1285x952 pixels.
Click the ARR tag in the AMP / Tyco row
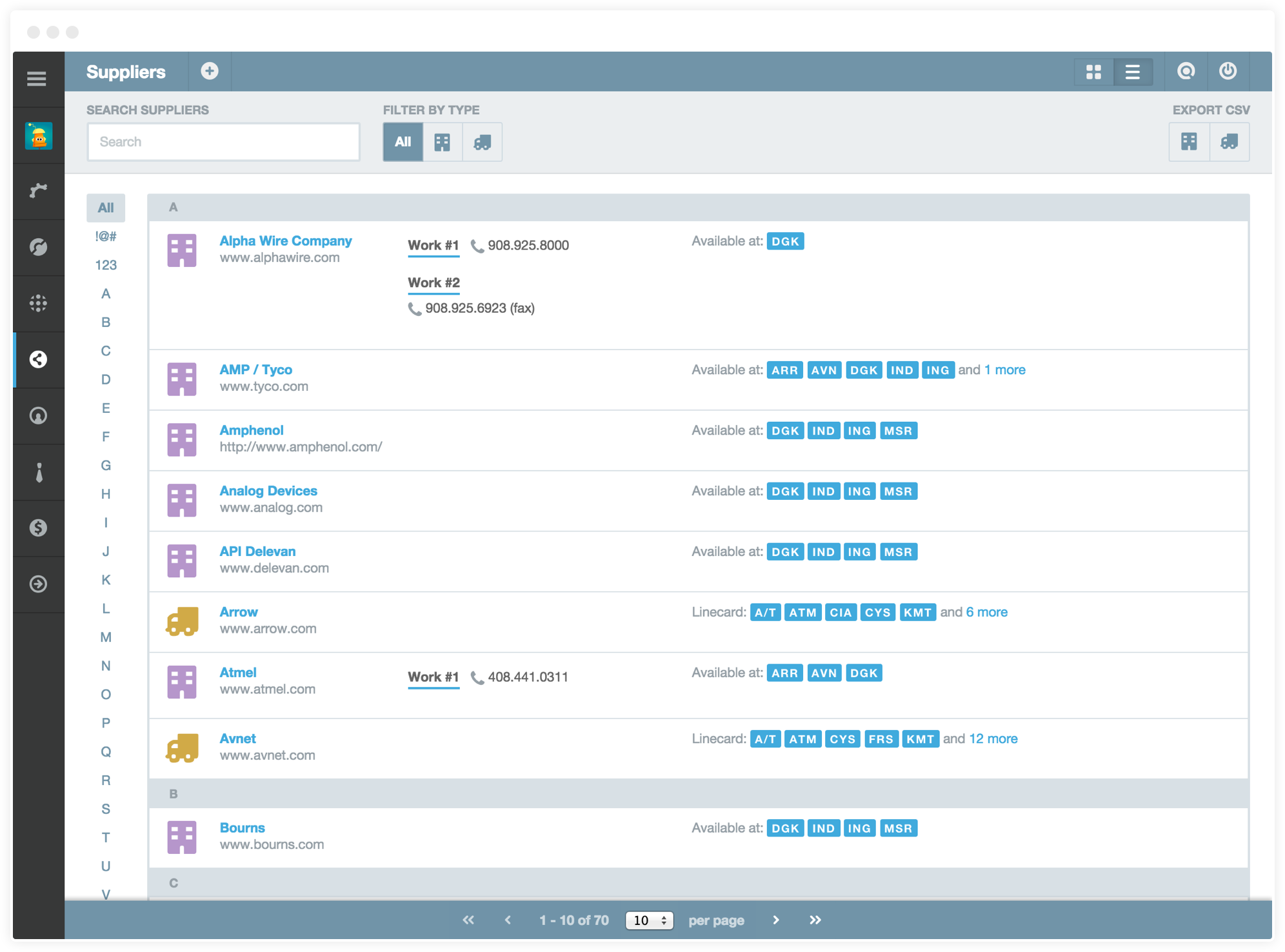784,370
